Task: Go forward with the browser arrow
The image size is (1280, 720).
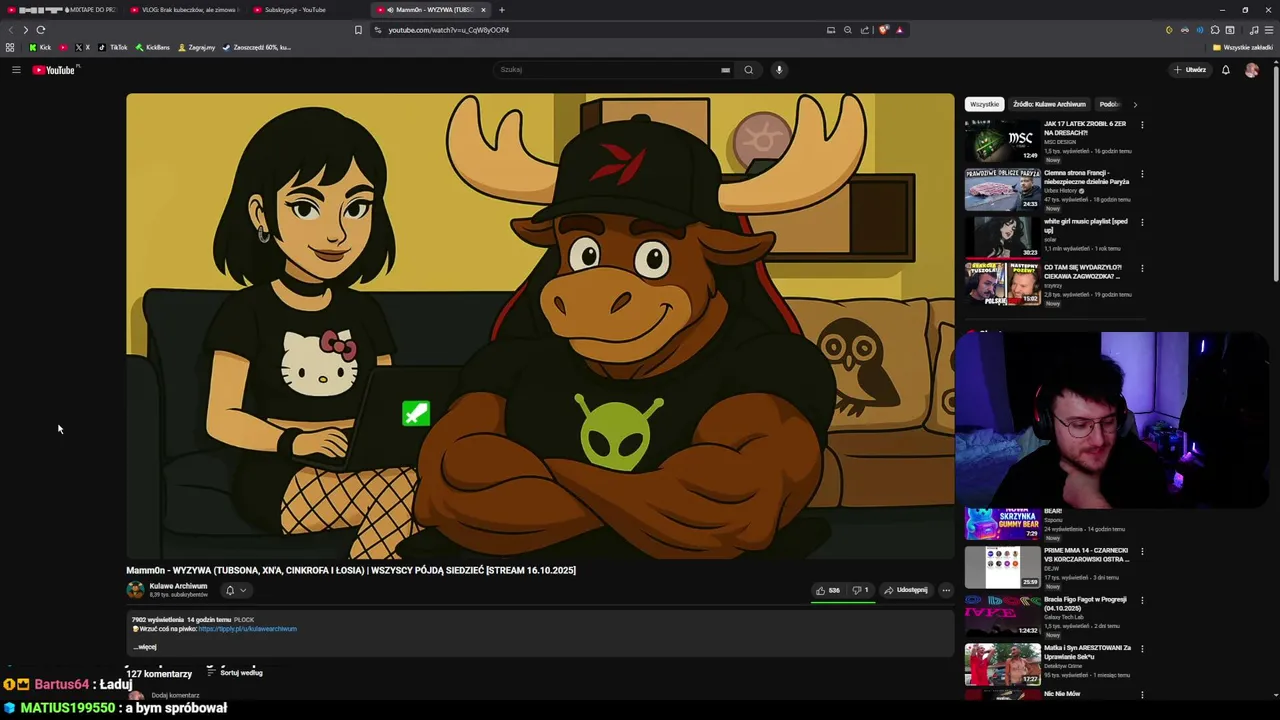Action: [26, 30]
